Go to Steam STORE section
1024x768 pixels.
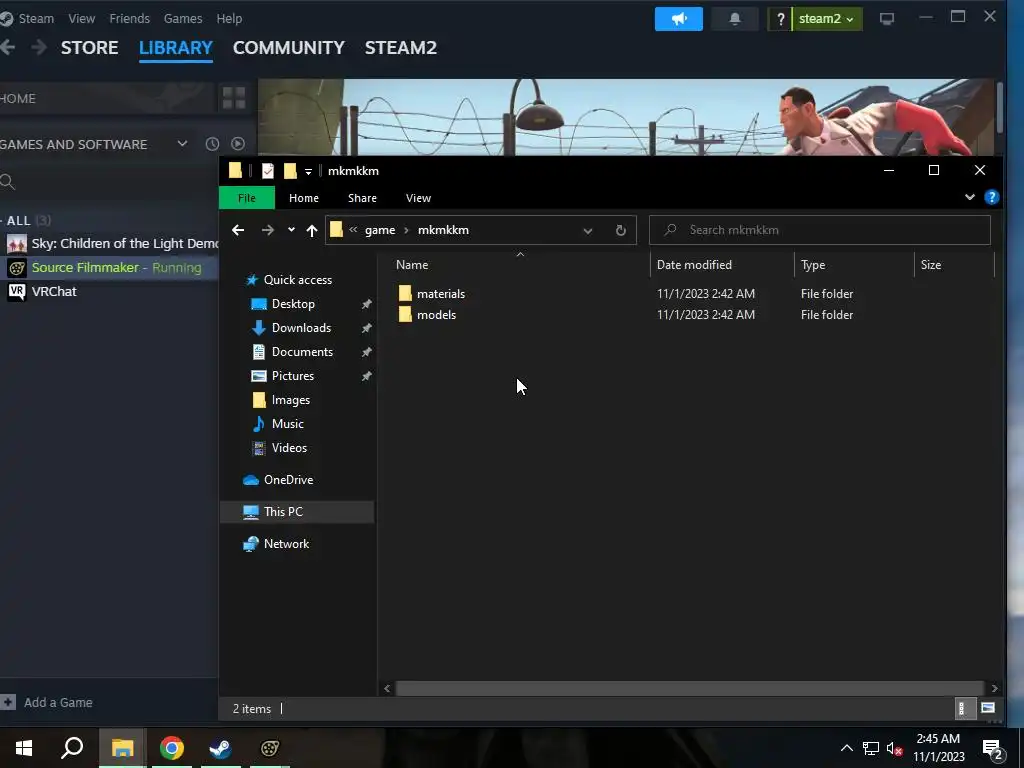pyautogui.click(x=89, y=48)
